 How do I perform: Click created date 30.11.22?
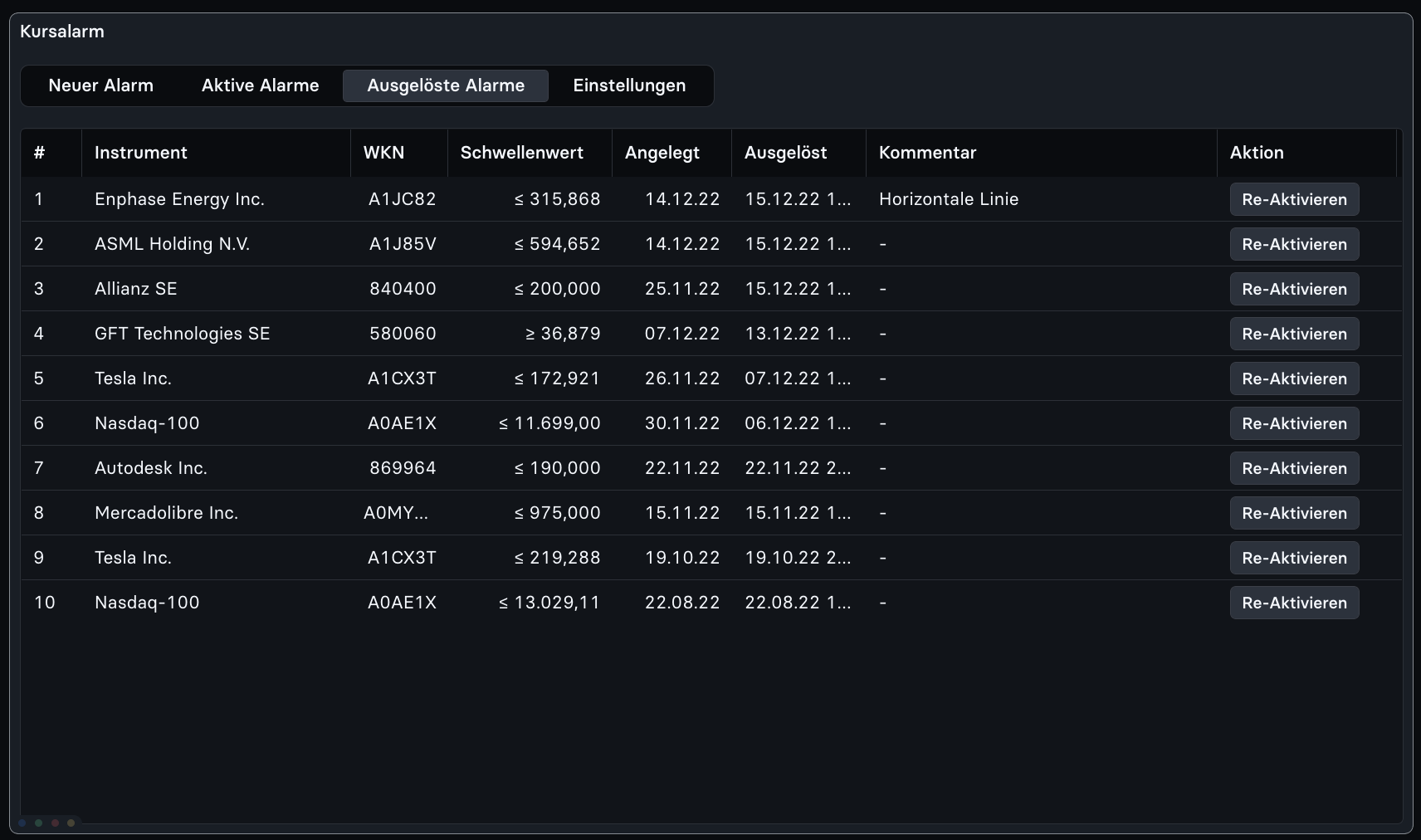point(682,423)
